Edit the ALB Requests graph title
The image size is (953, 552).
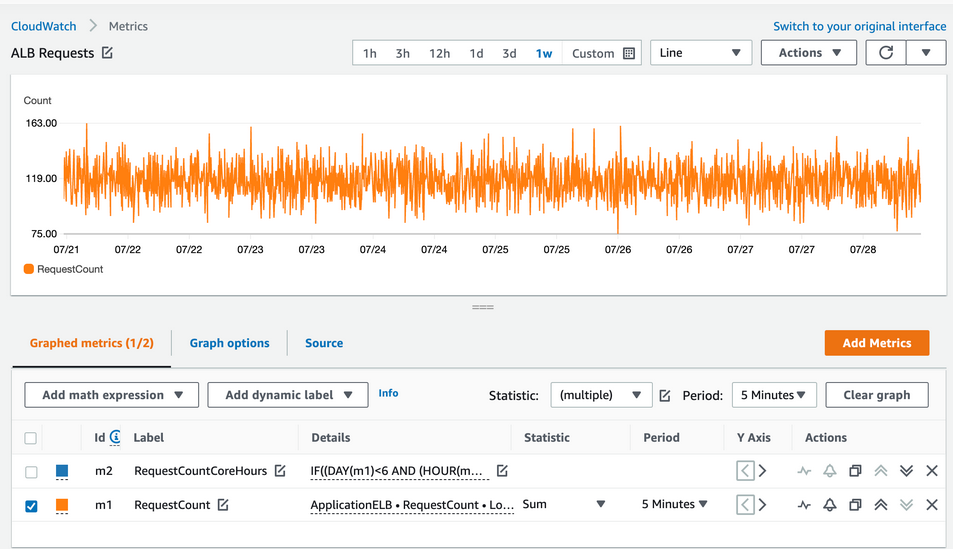pyautogui.click(x=108, y=53)
